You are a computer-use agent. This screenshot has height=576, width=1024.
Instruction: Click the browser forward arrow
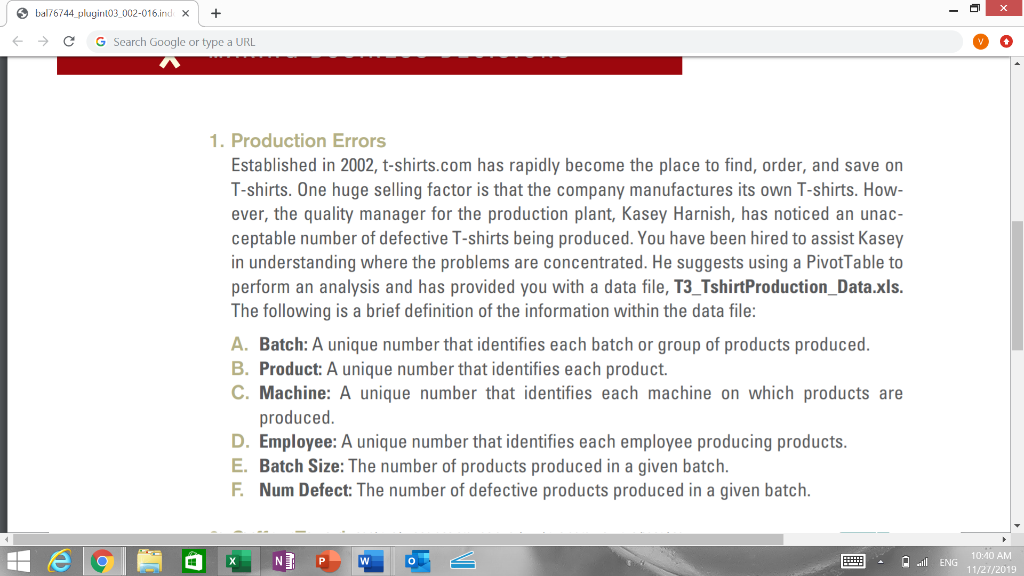tap(43, 41)
